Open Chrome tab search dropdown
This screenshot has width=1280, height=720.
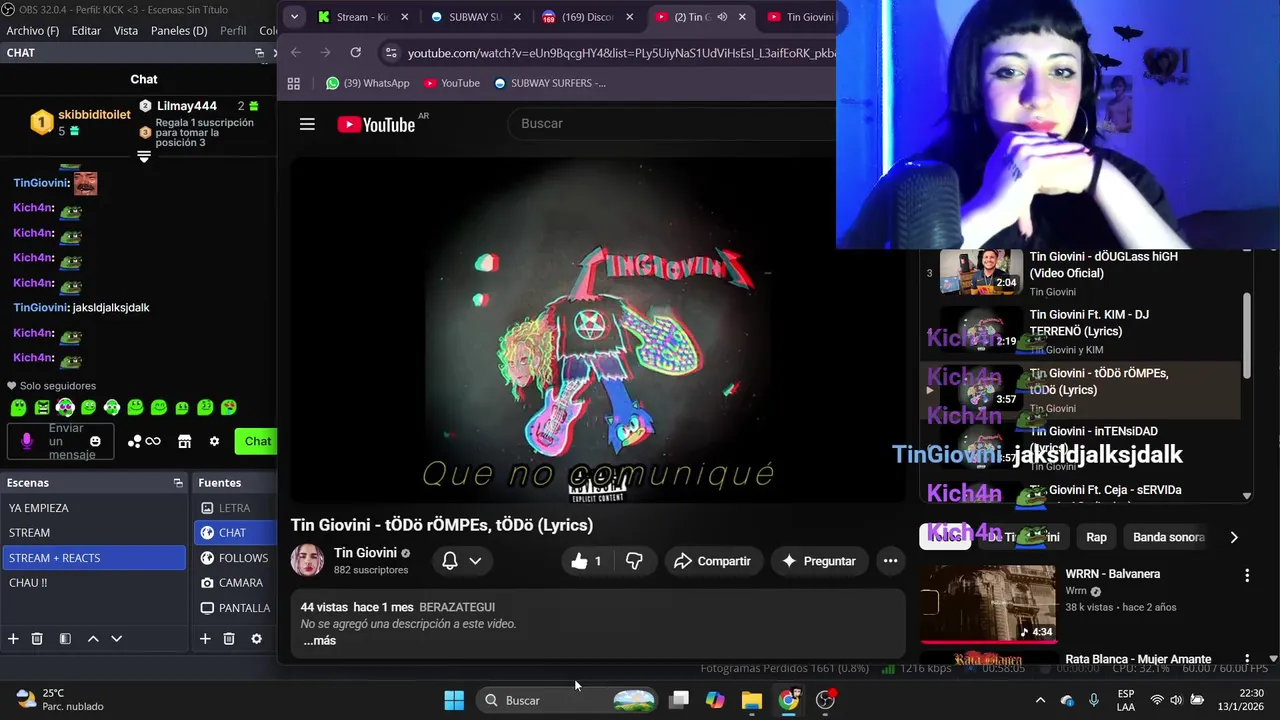[x=294, y=17]
